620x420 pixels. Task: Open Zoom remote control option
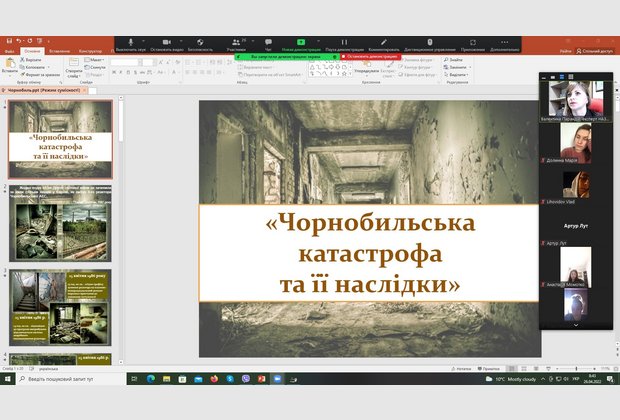[x=430, y=45]
